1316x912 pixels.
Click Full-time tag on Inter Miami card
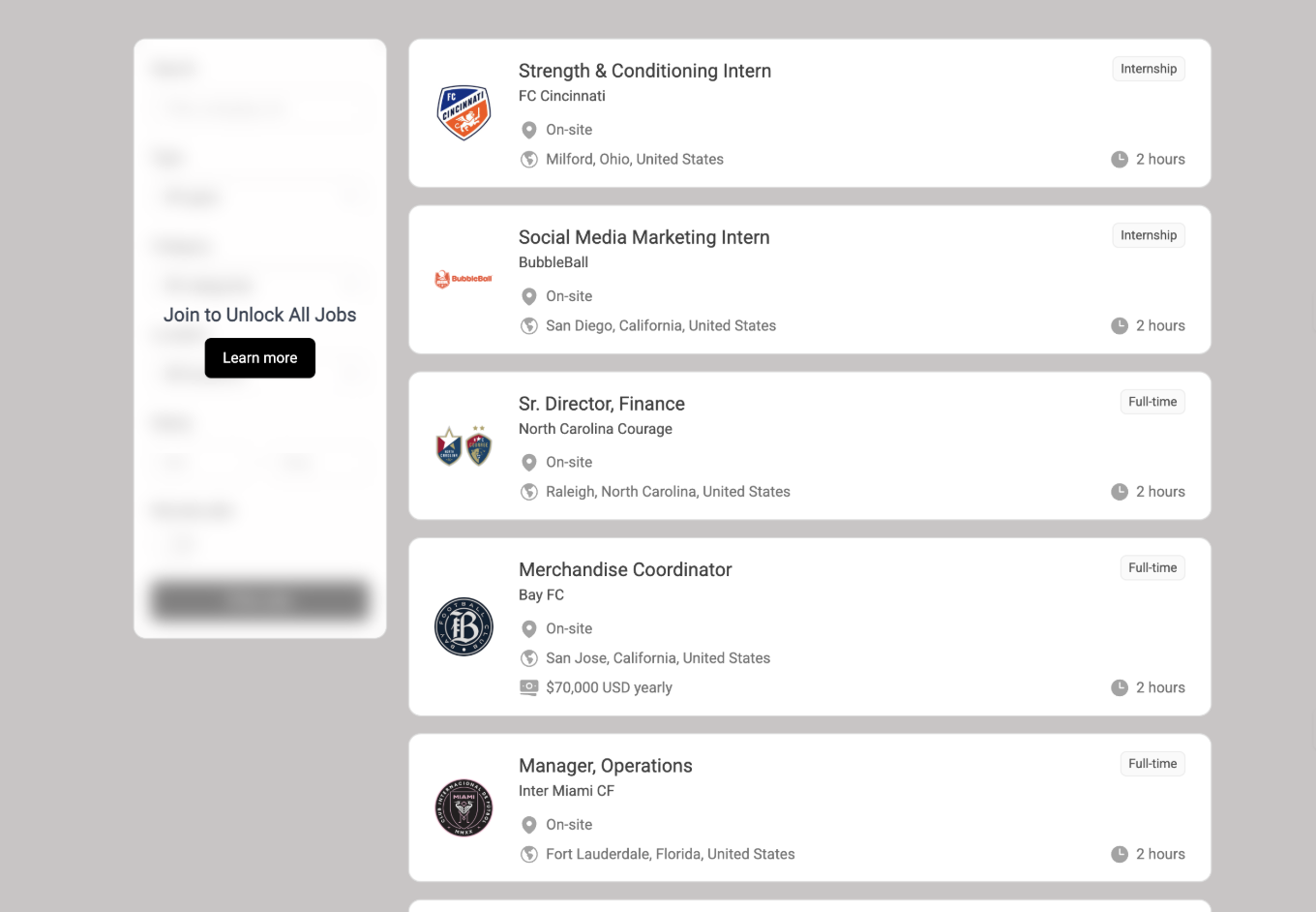click(x=1152, y=764)
